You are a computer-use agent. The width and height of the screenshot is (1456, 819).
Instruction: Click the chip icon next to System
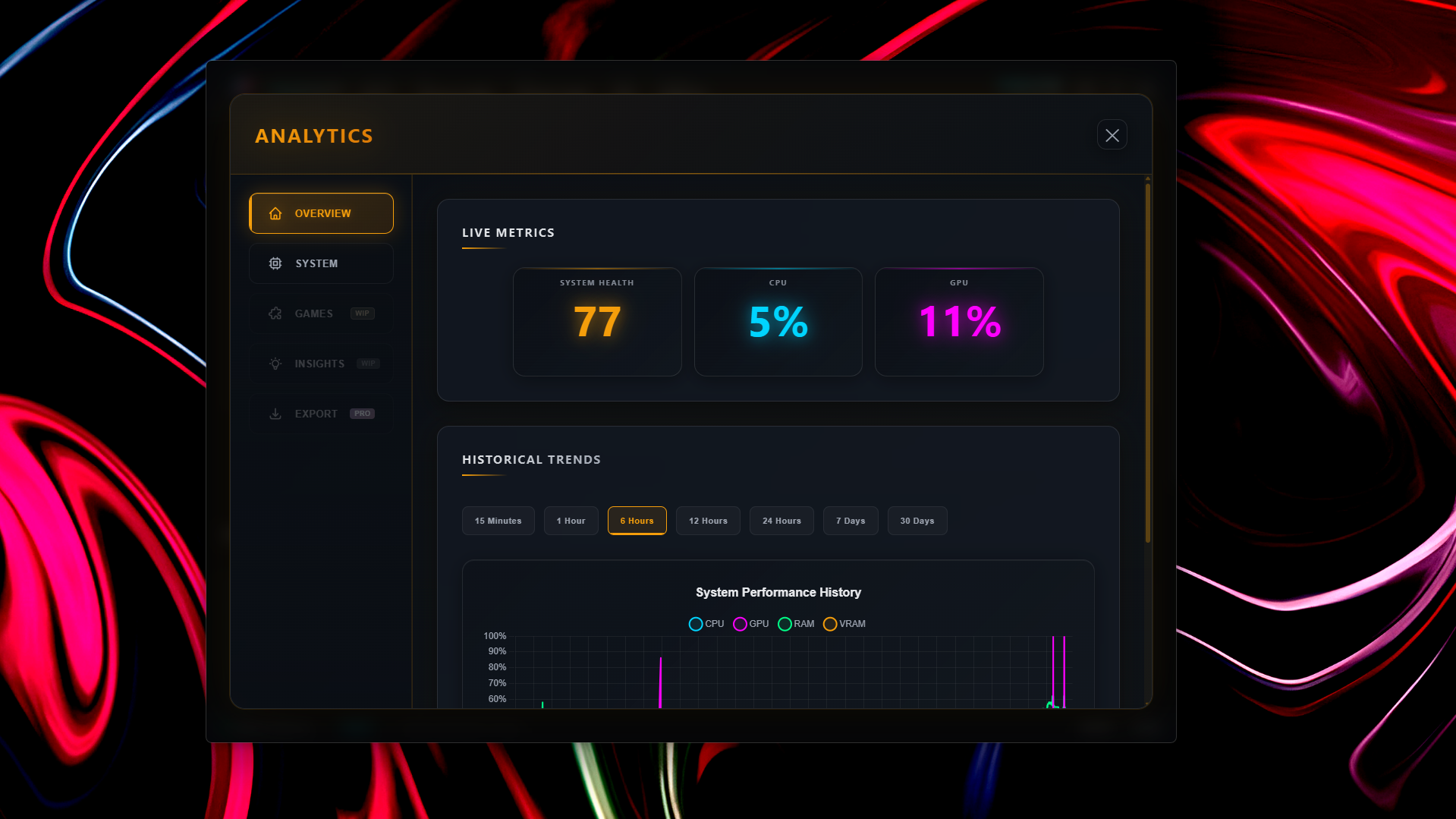(x=275, y=263)
